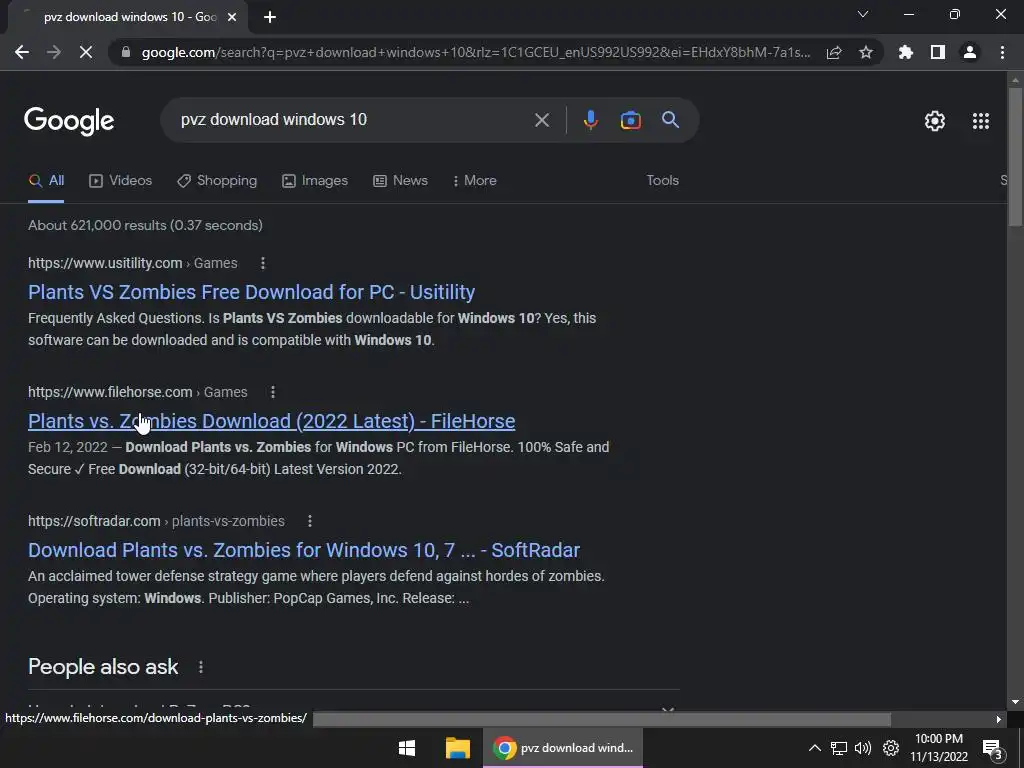Viewport: 1024px width, 768px height.
Task: Expand the More search categories
Action: click(475, 180)
